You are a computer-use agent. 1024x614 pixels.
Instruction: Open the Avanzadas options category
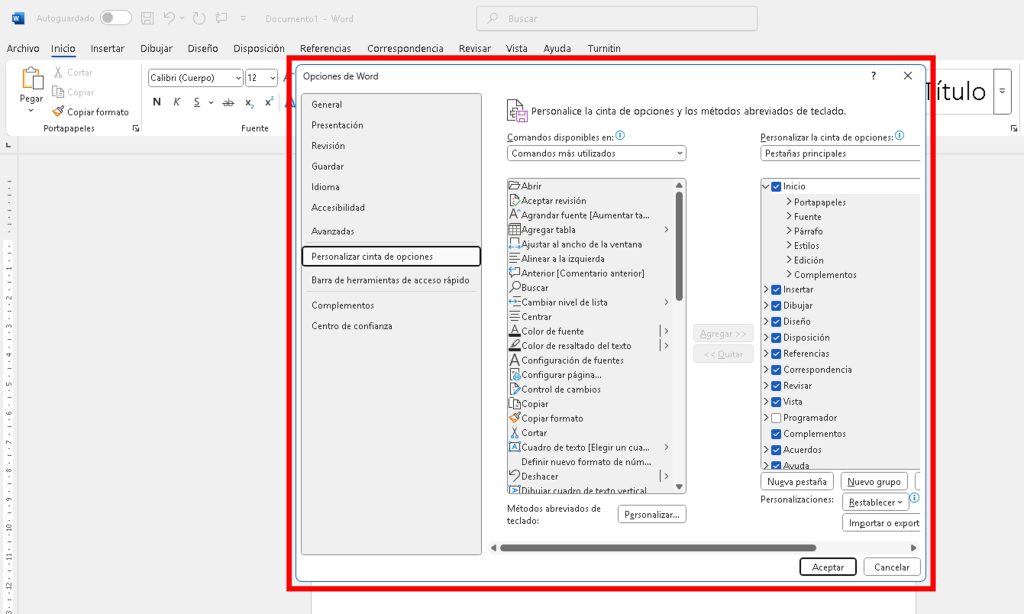coord(333,231)
